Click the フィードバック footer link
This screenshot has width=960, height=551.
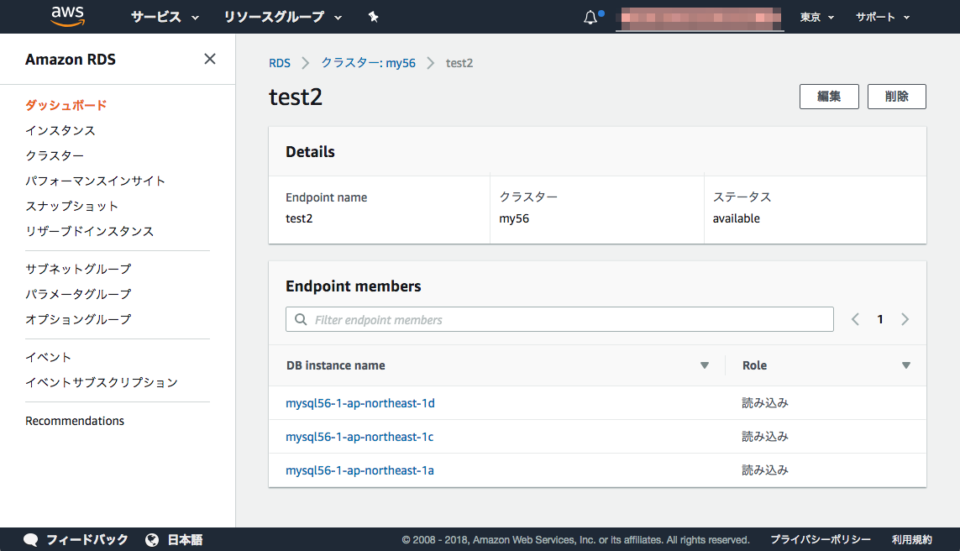[x=87, y=539]
